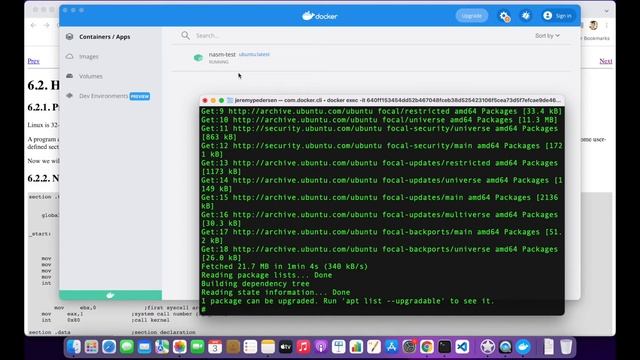Open Photos from the Dock

click(180, 347)
